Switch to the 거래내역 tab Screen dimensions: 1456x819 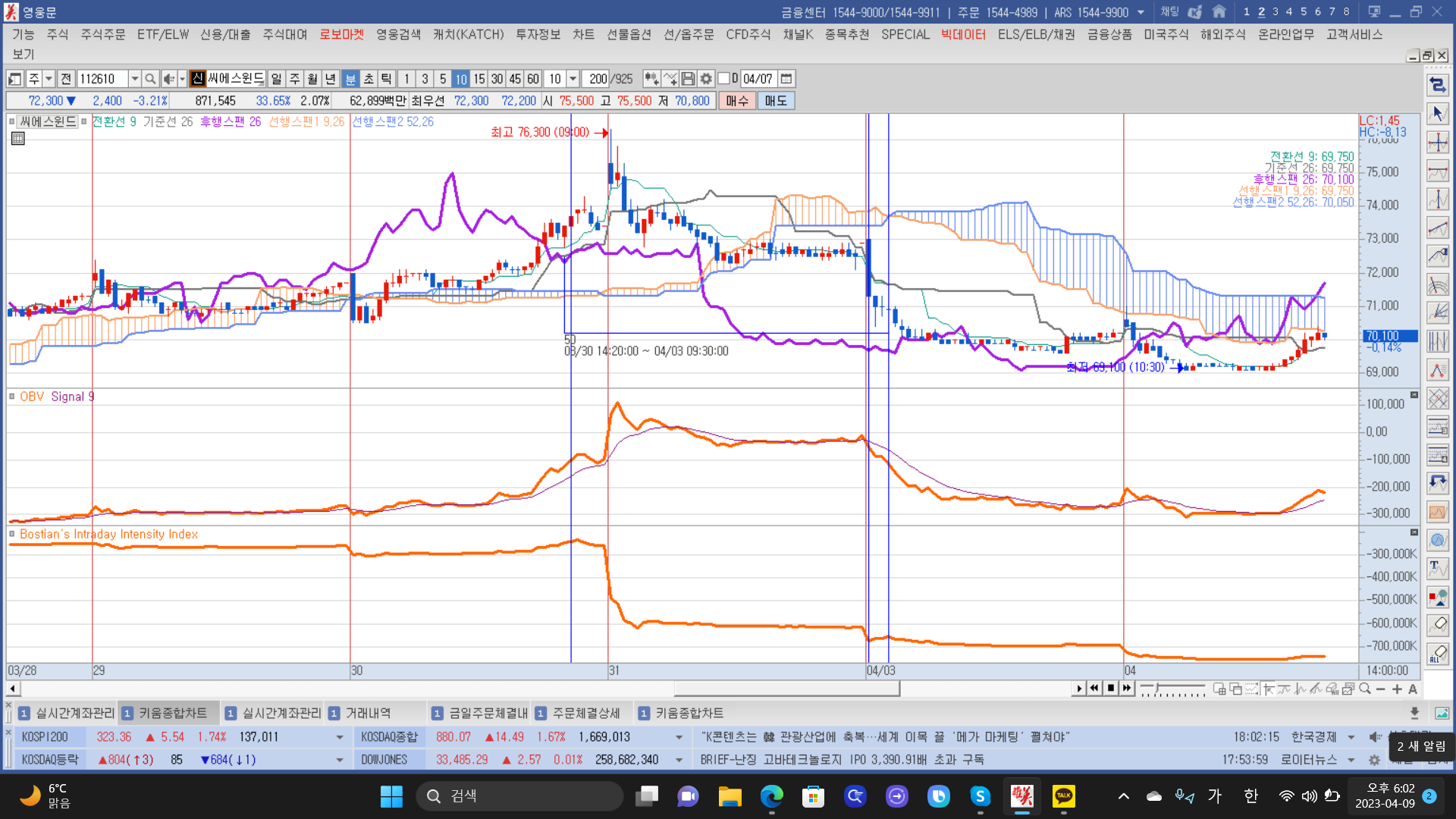[368, 714]
